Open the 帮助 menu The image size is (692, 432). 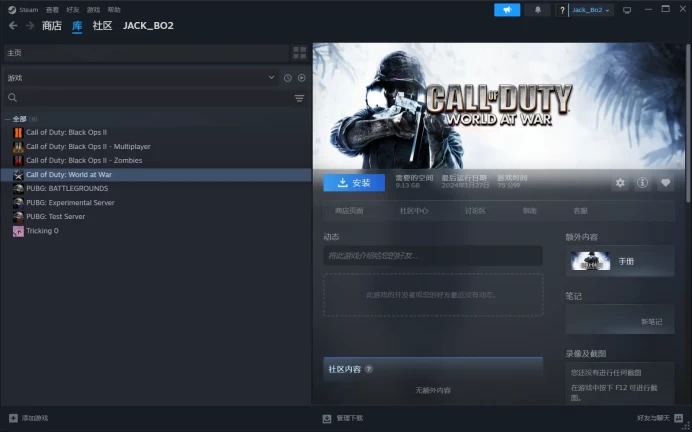coord(114,10)
